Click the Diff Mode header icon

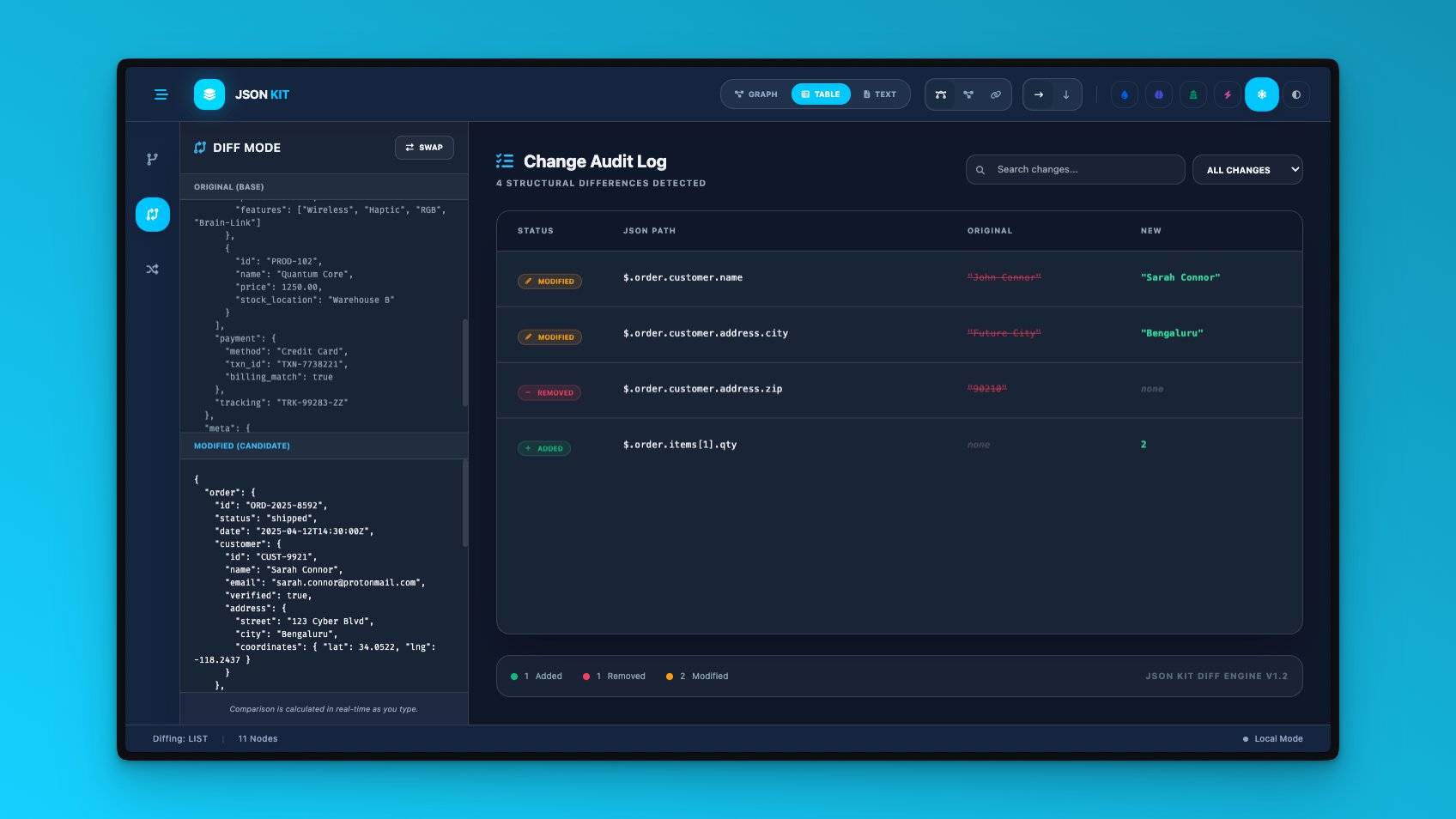(200, 148)
